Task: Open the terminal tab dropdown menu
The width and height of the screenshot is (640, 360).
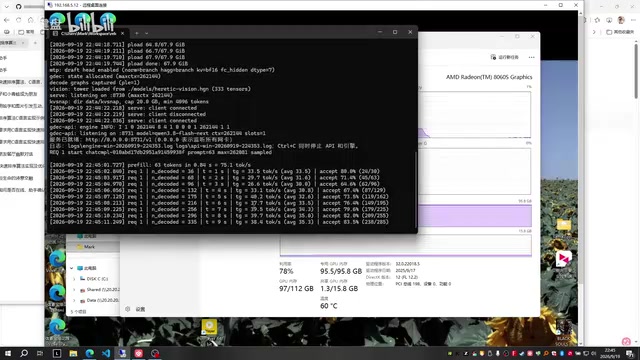Action: pyautogui.click(x=147, y=33)
